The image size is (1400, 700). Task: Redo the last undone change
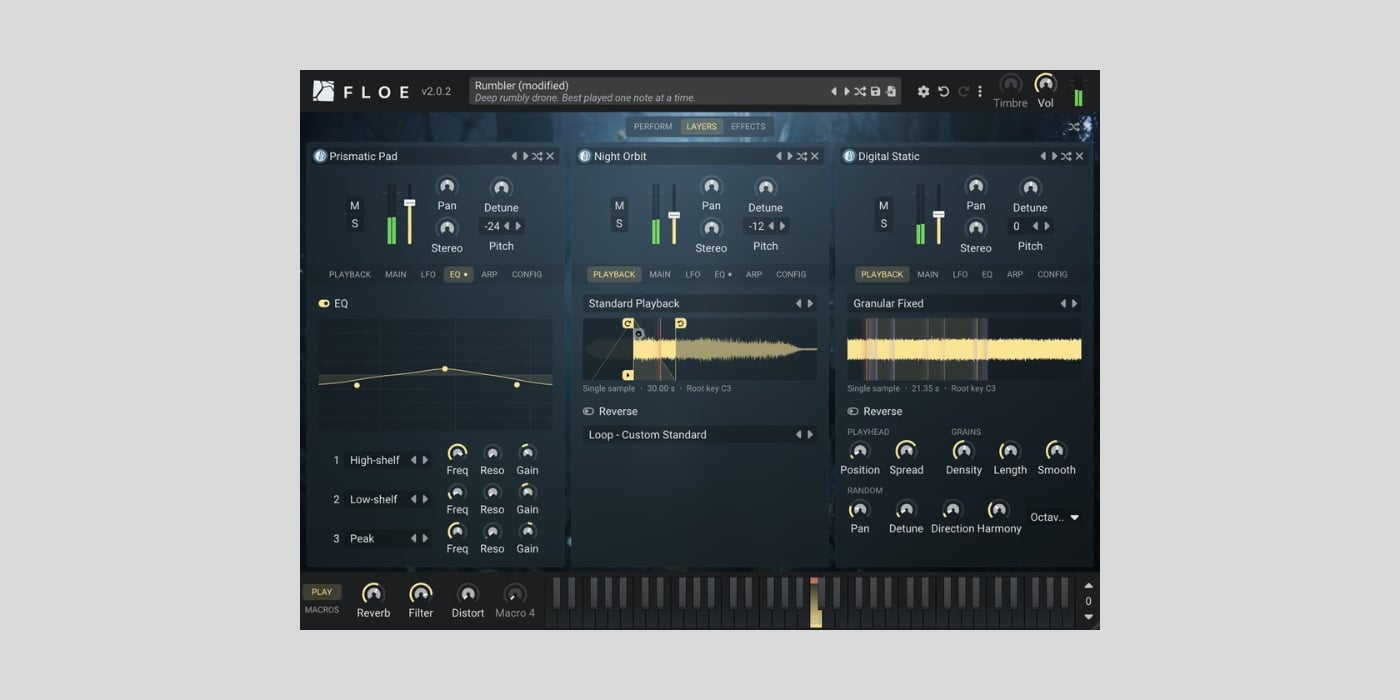[963, 91]
